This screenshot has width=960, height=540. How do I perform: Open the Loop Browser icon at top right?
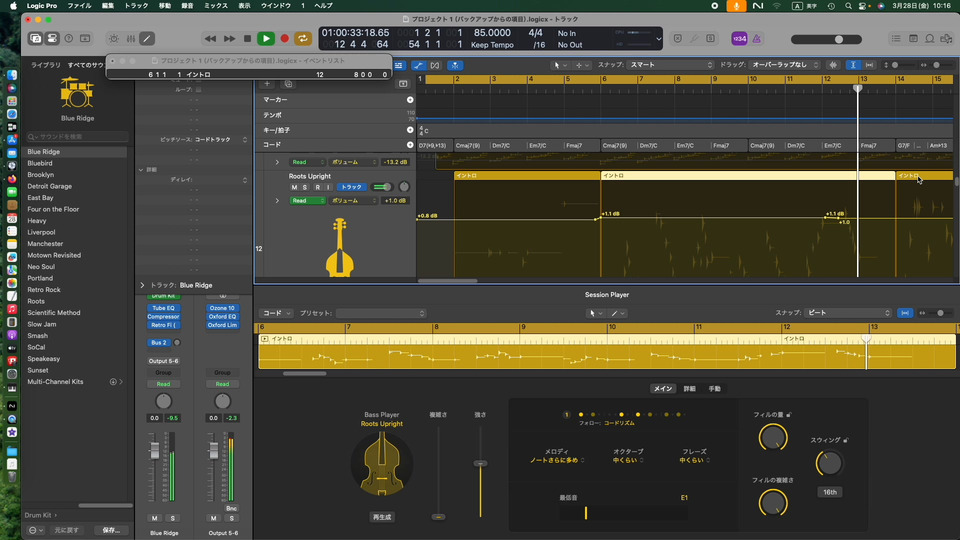tap(931, 39)
